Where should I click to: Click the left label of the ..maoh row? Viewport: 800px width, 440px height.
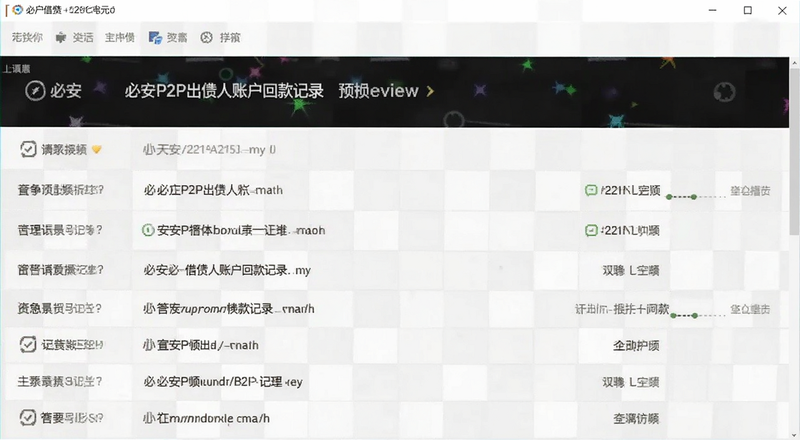tap(60, 230)
